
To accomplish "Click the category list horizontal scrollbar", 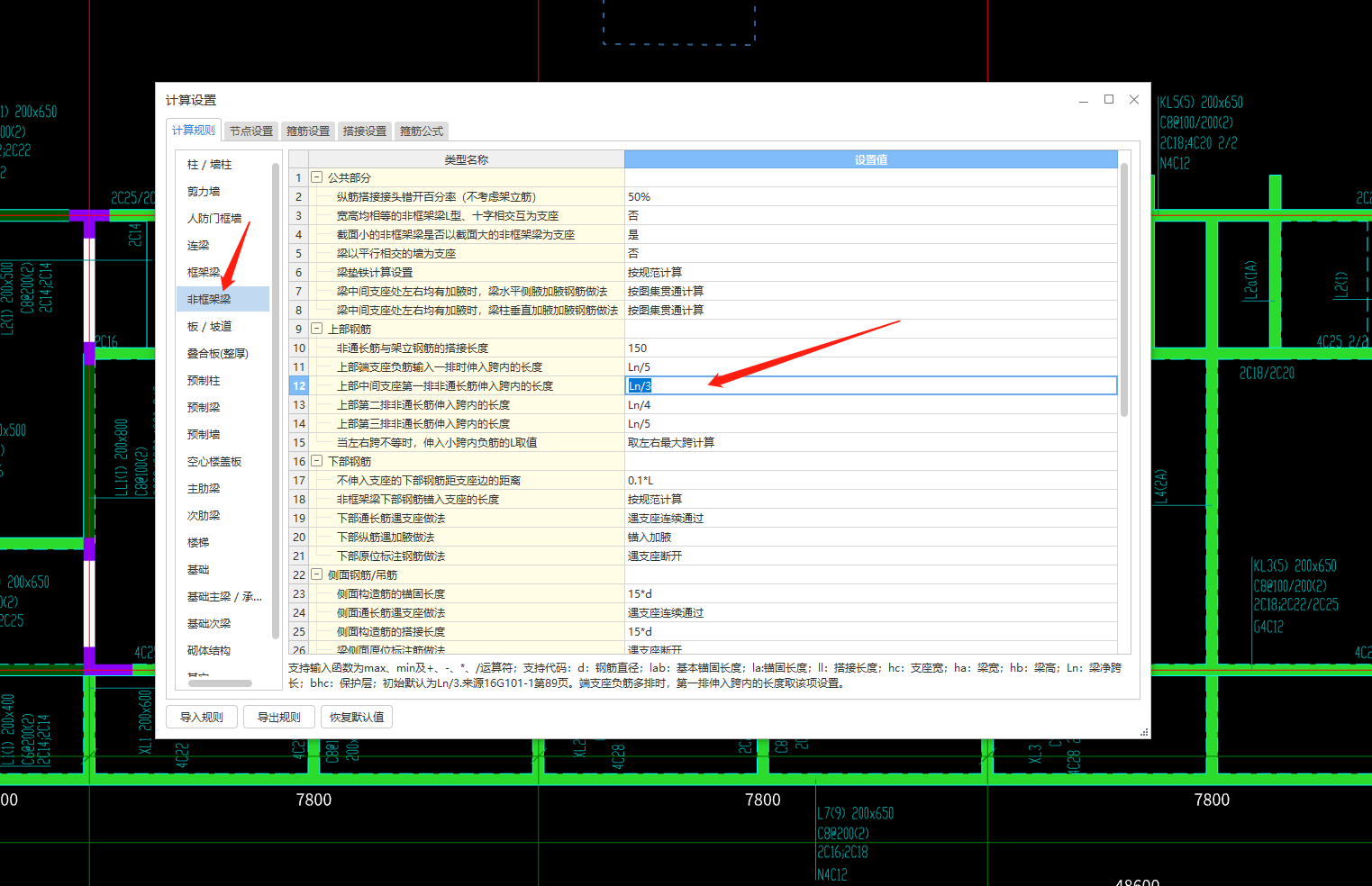I will [x=221, y=683].
